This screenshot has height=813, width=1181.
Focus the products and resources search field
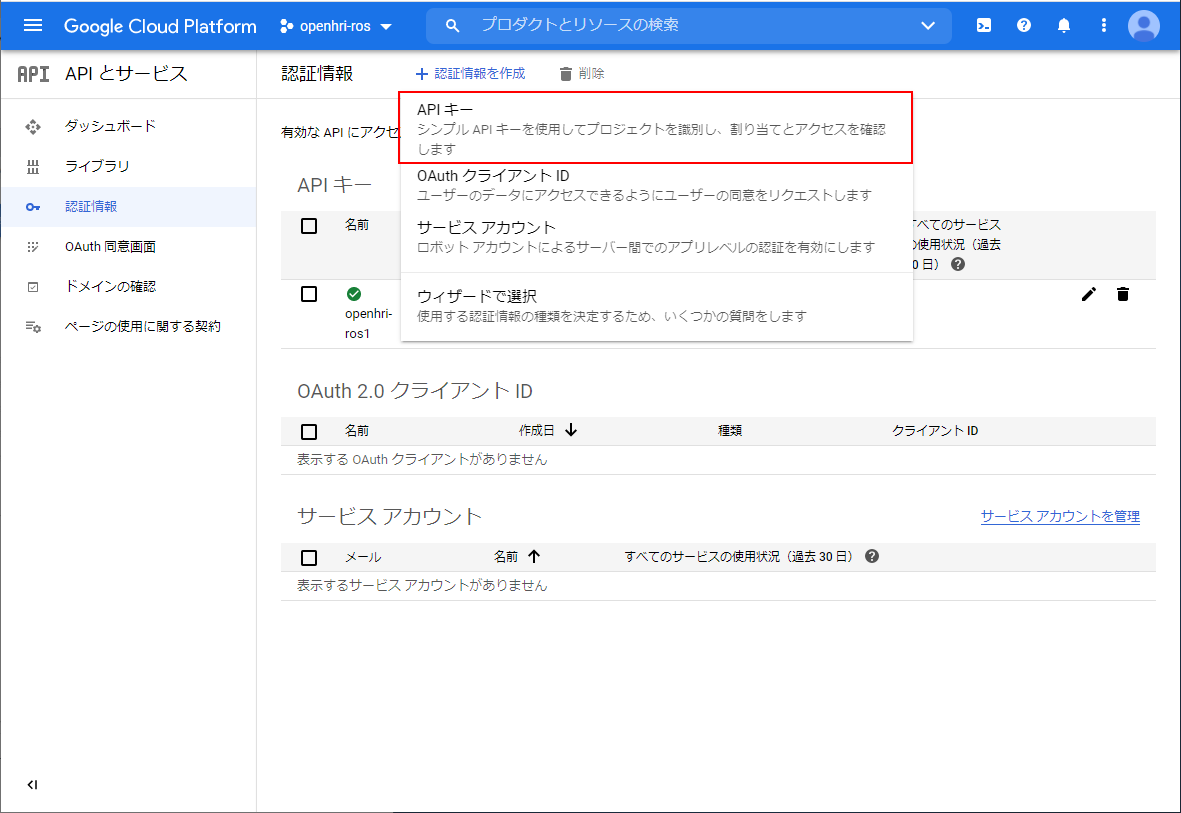point(689,26)
